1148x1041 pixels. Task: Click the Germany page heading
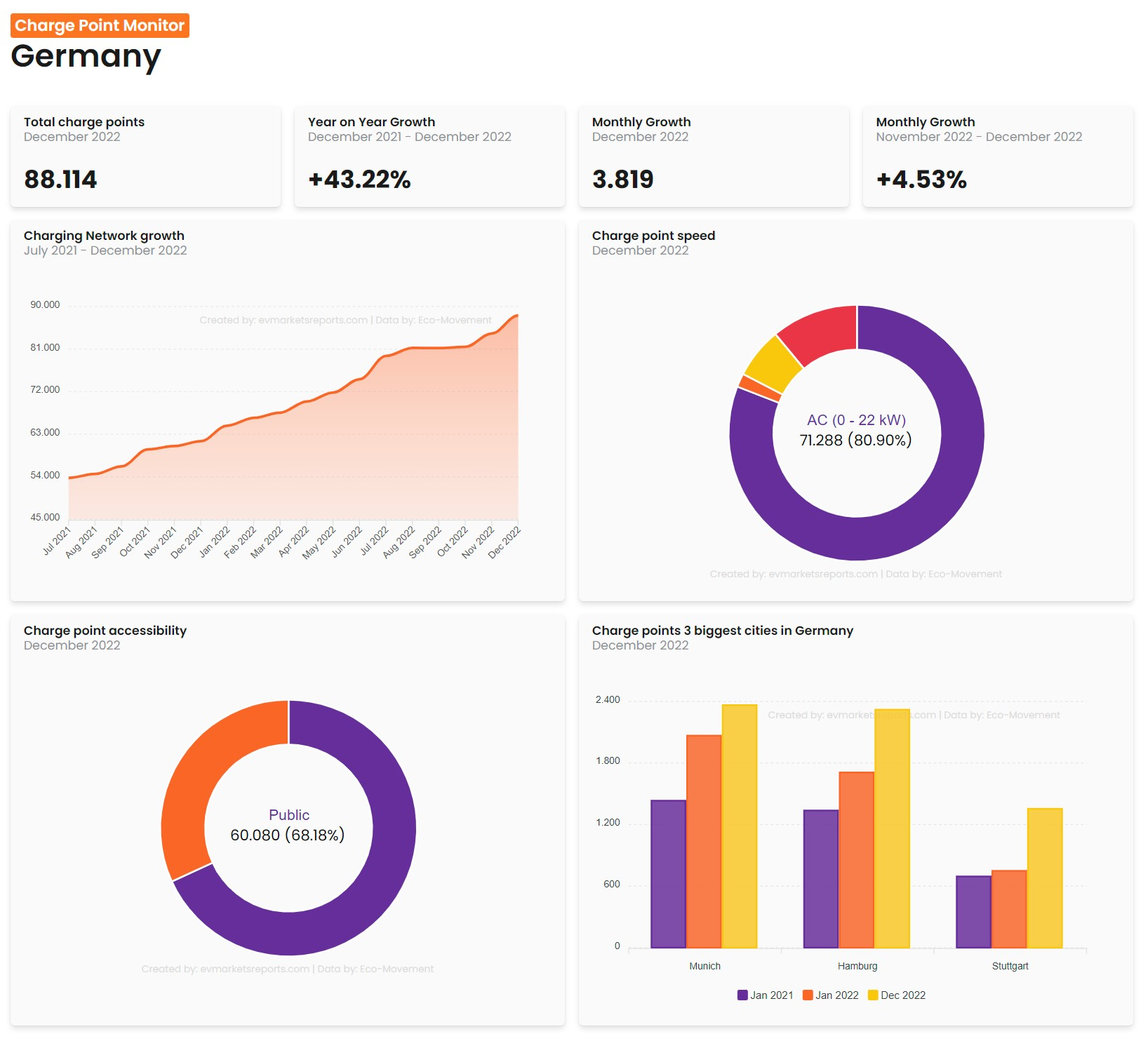pos(86,56)
